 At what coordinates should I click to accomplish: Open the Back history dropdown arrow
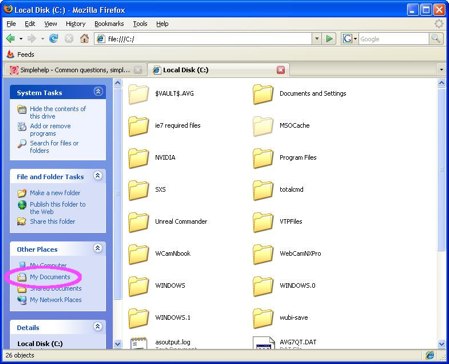pos(21,39)
